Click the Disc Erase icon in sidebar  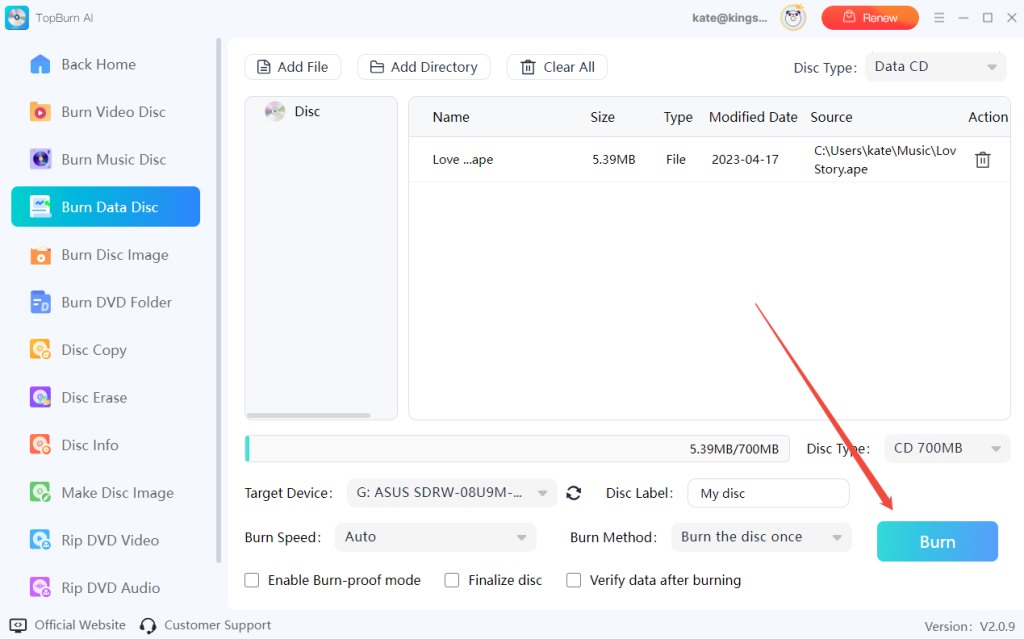[40, 398]
